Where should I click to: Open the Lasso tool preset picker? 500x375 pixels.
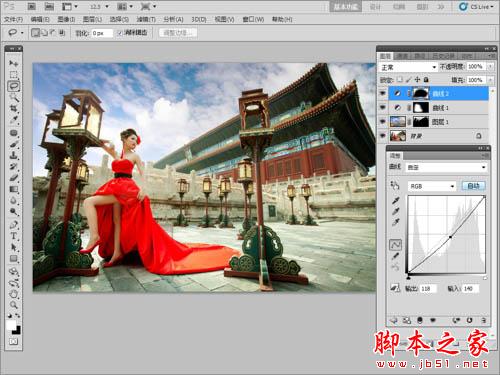[16, 33]
